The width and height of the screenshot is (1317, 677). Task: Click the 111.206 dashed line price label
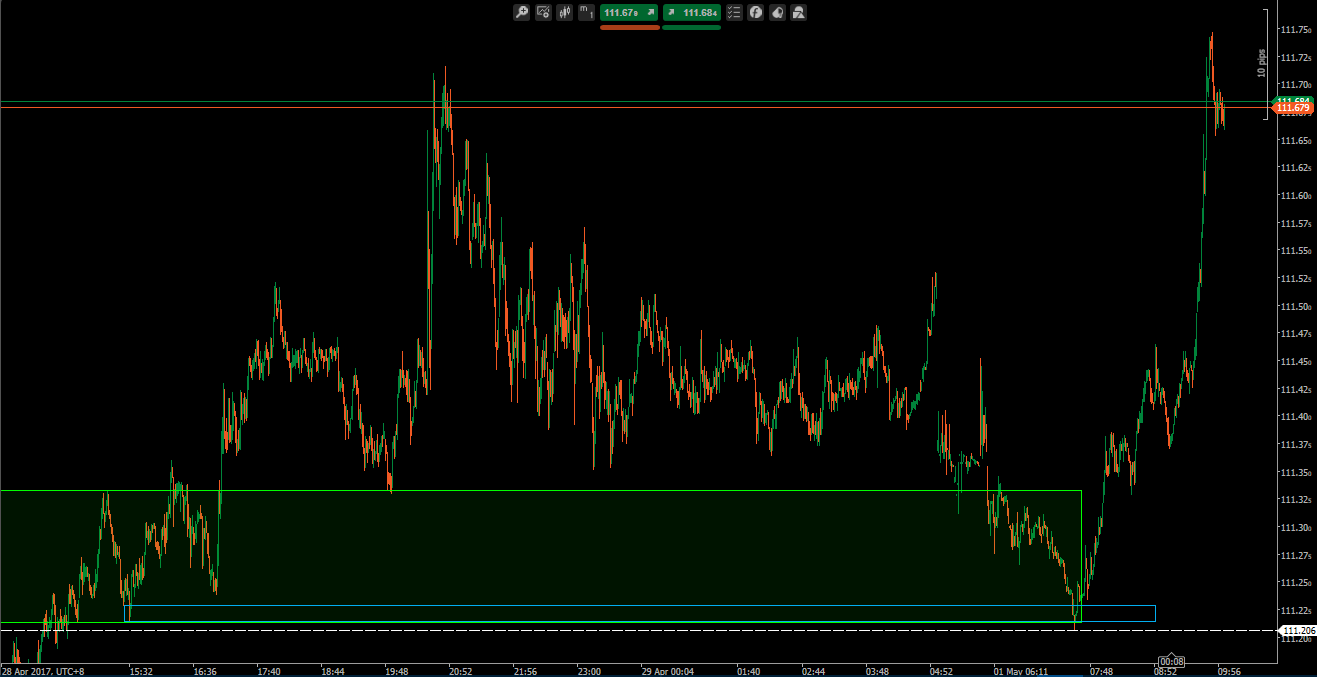1297,630
